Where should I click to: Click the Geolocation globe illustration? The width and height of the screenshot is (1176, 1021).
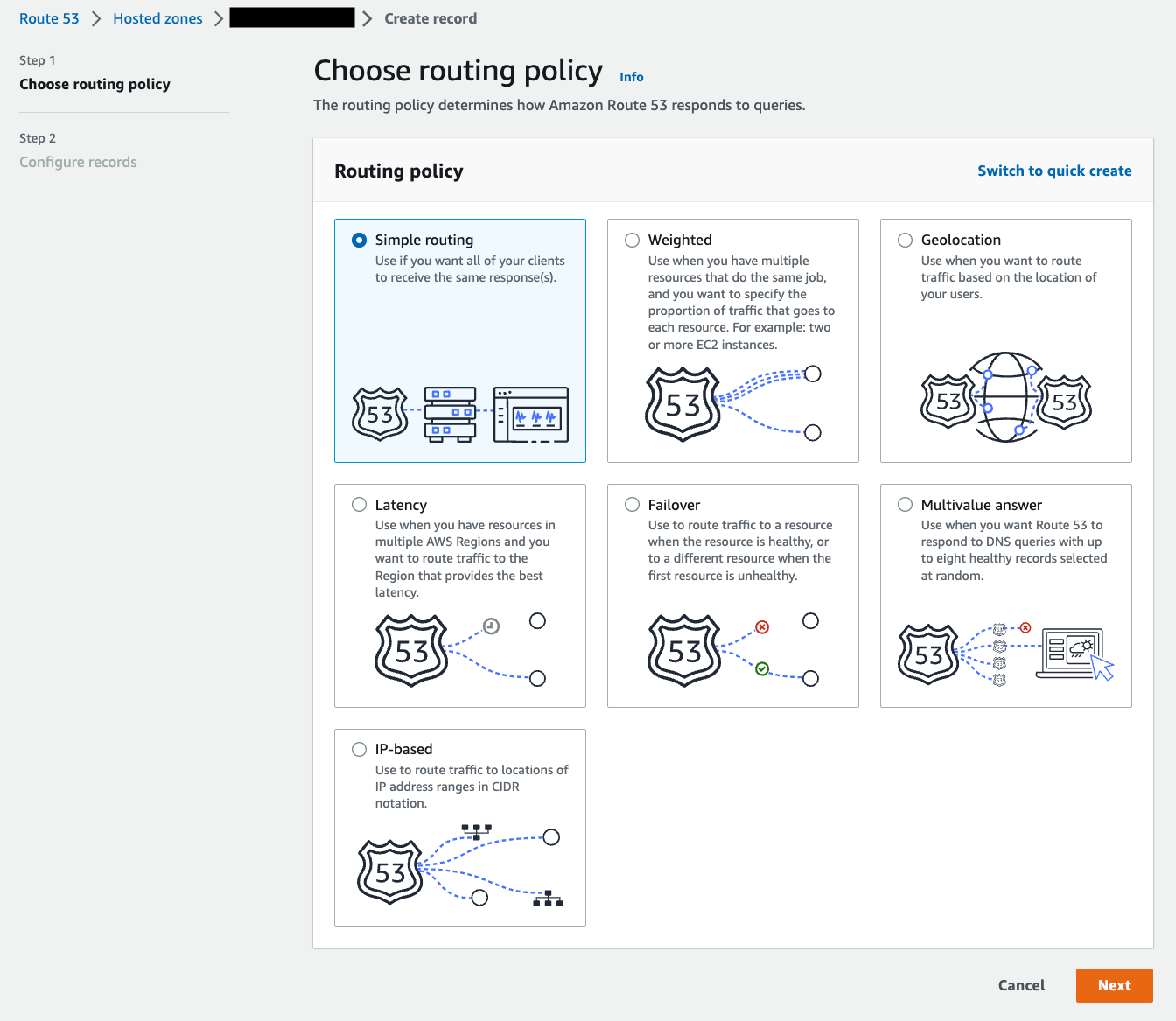click(1006, 398)
